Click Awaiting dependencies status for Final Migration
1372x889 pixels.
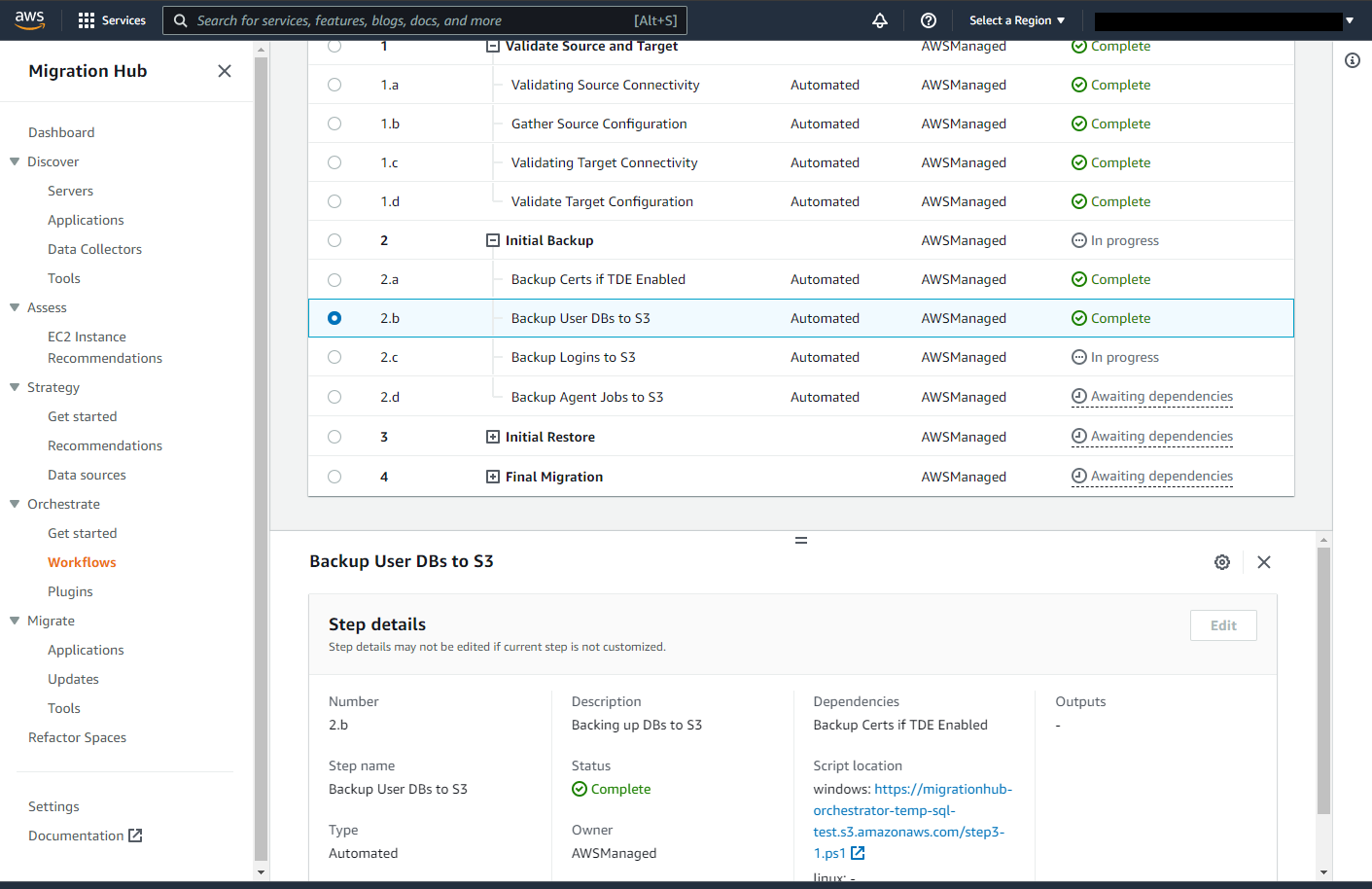1152,477
